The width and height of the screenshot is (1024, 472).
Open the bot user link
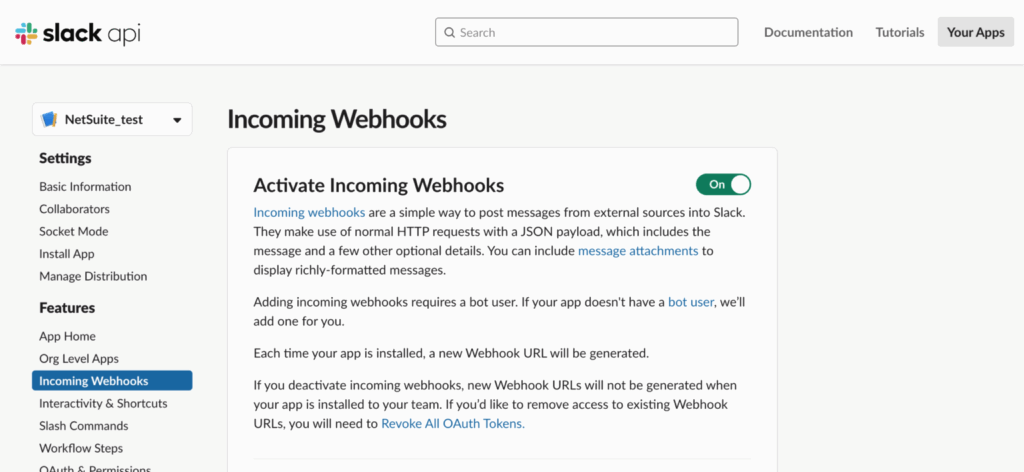(x=690, y=302)
